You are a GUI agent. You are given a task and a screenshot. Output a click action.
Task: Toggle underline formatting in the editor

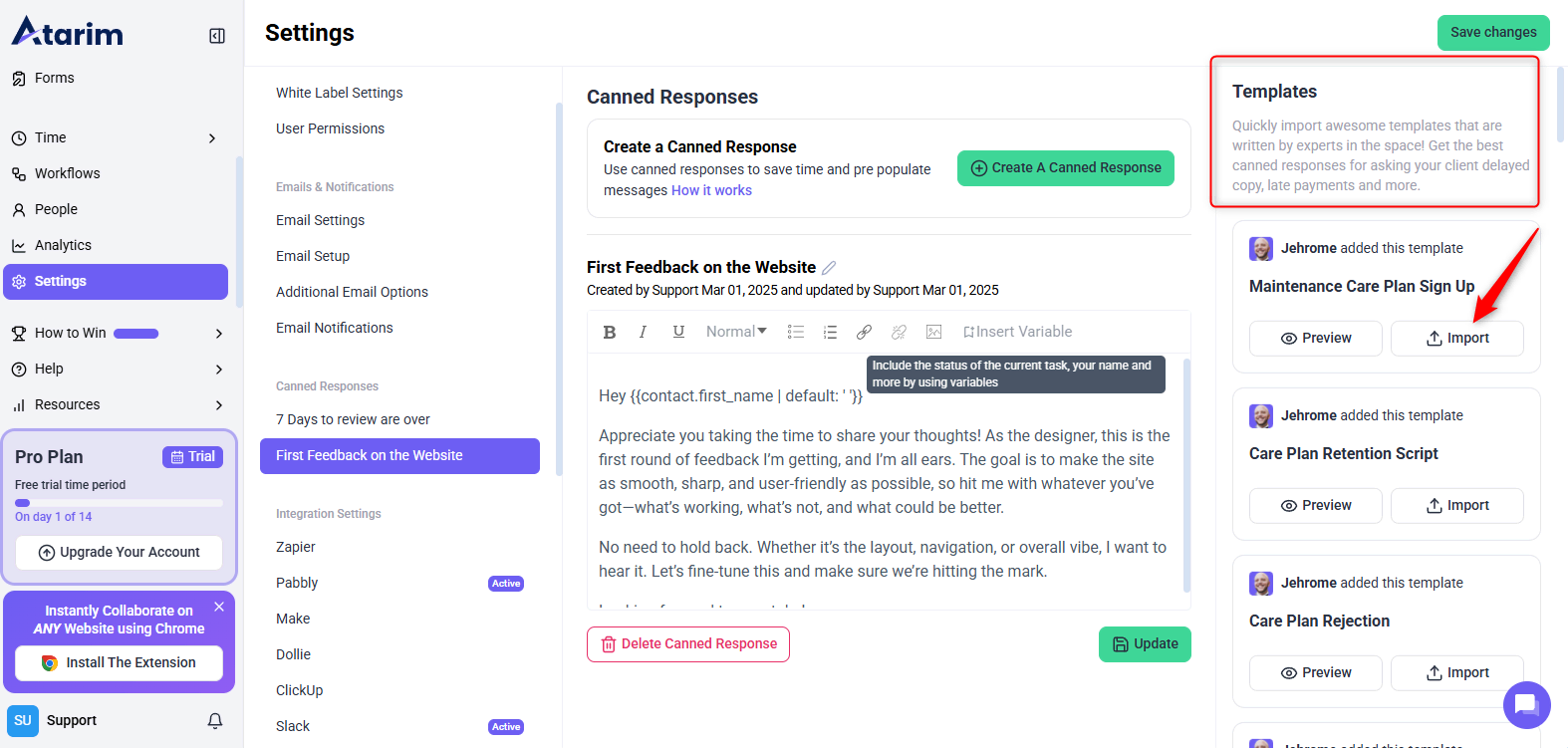678,332
